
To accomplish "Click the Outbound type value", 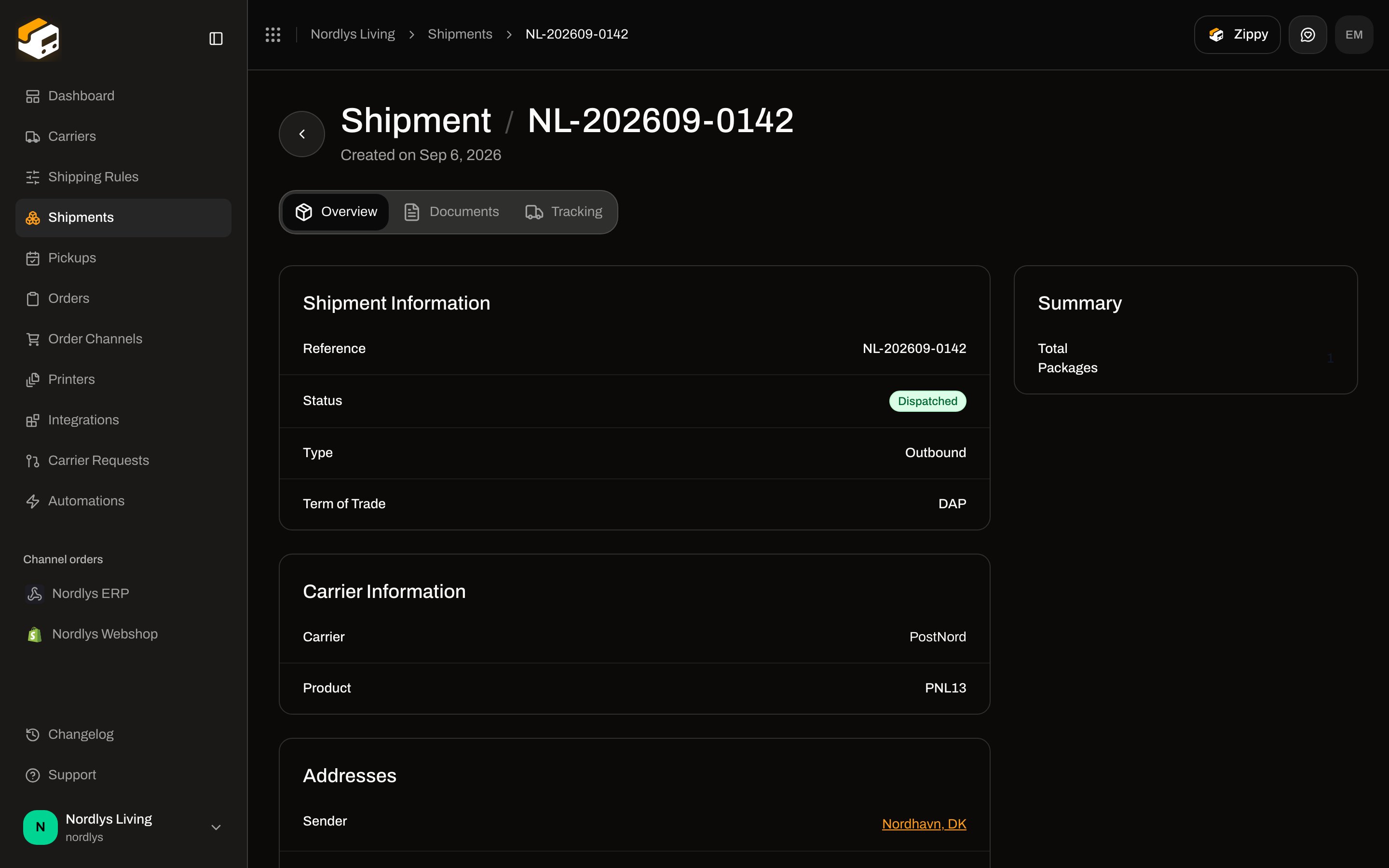I will point(936,452).
